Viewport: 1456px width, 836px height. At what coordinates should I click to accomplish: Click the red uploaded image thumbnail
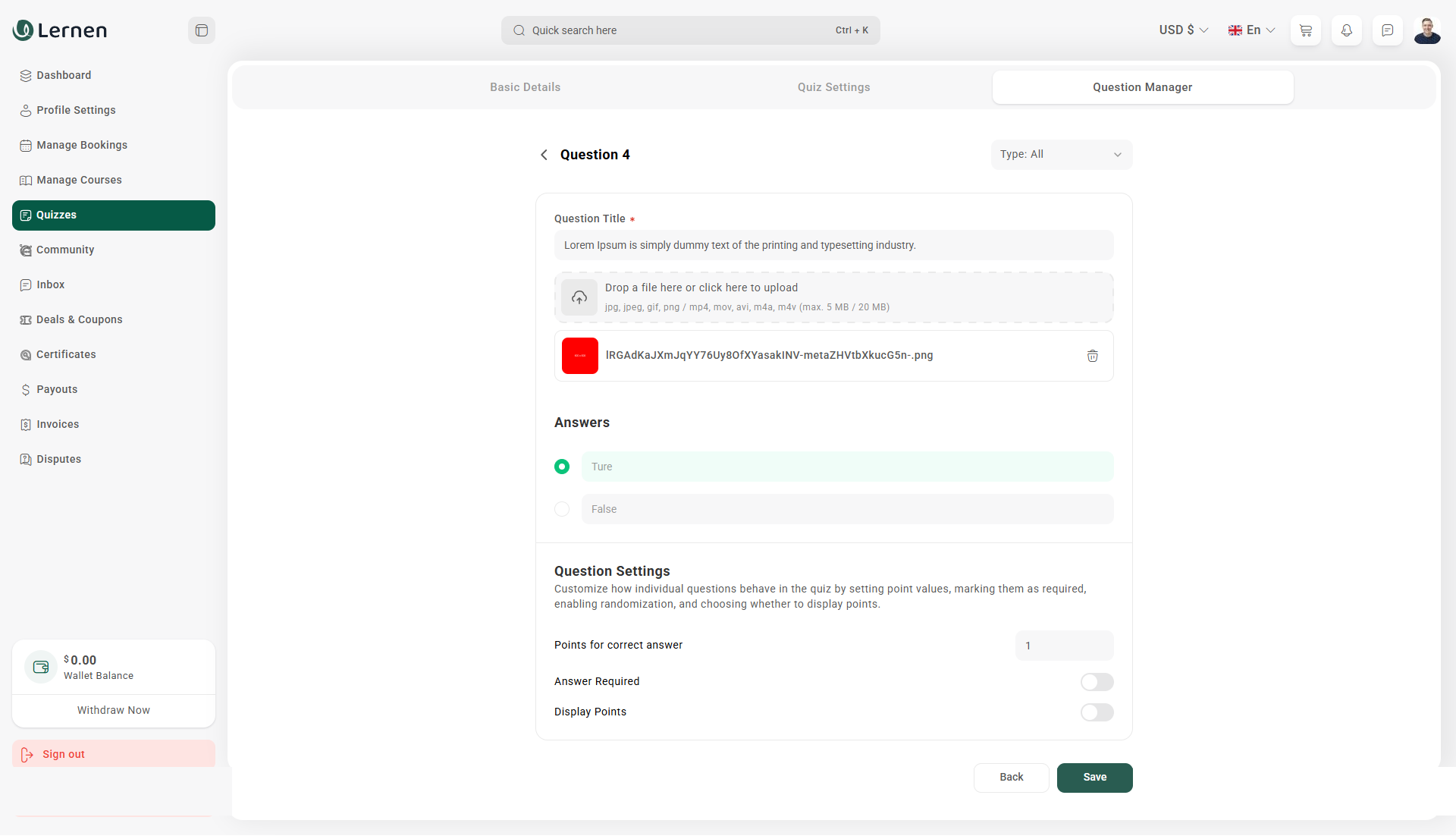[x=580, y=356]
